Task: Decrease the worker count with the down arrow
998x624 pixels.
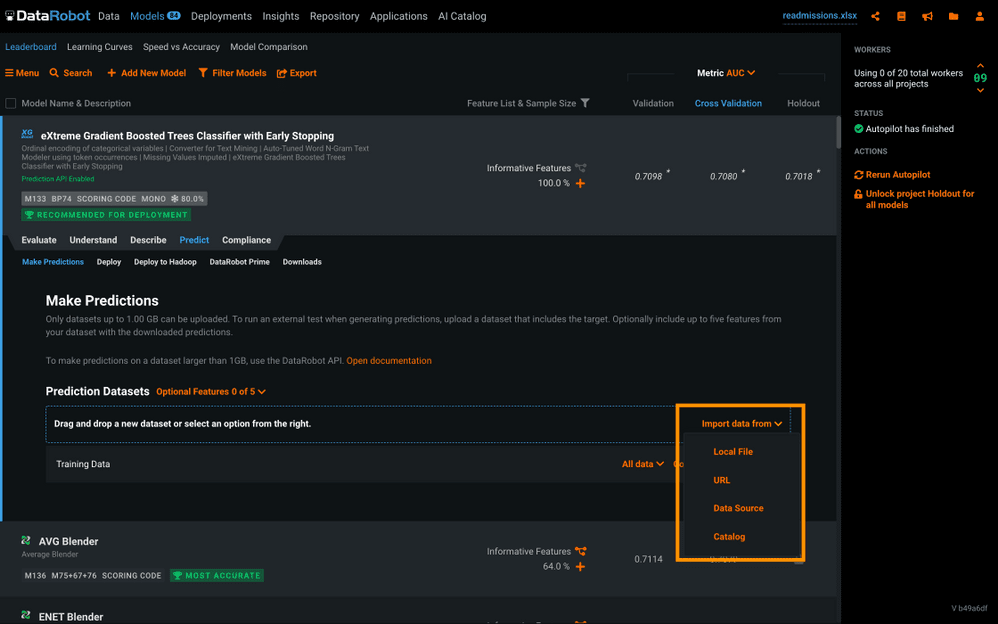Action: pos(980,90)
